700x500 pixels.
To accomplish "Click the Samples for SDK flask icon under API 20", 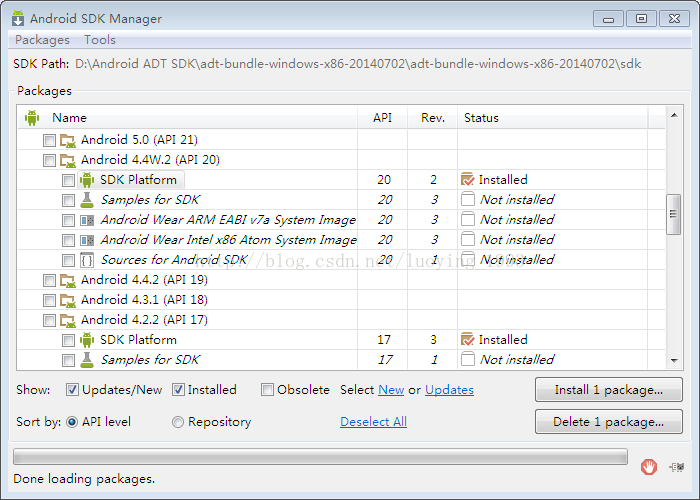I will (x=87, y=200).
